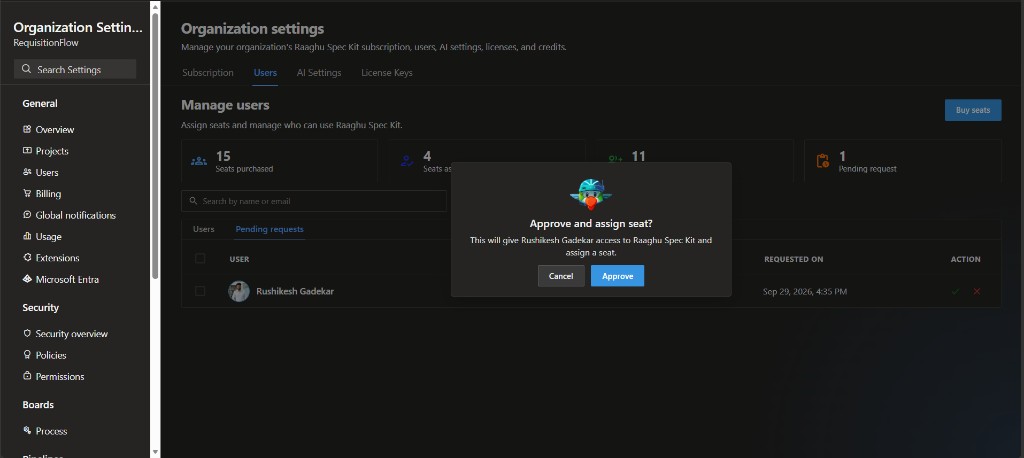Switch to the Users sub-tab in table
Image resolution: width=1024 pixels, height=458 pixels.
coord(204,229)
